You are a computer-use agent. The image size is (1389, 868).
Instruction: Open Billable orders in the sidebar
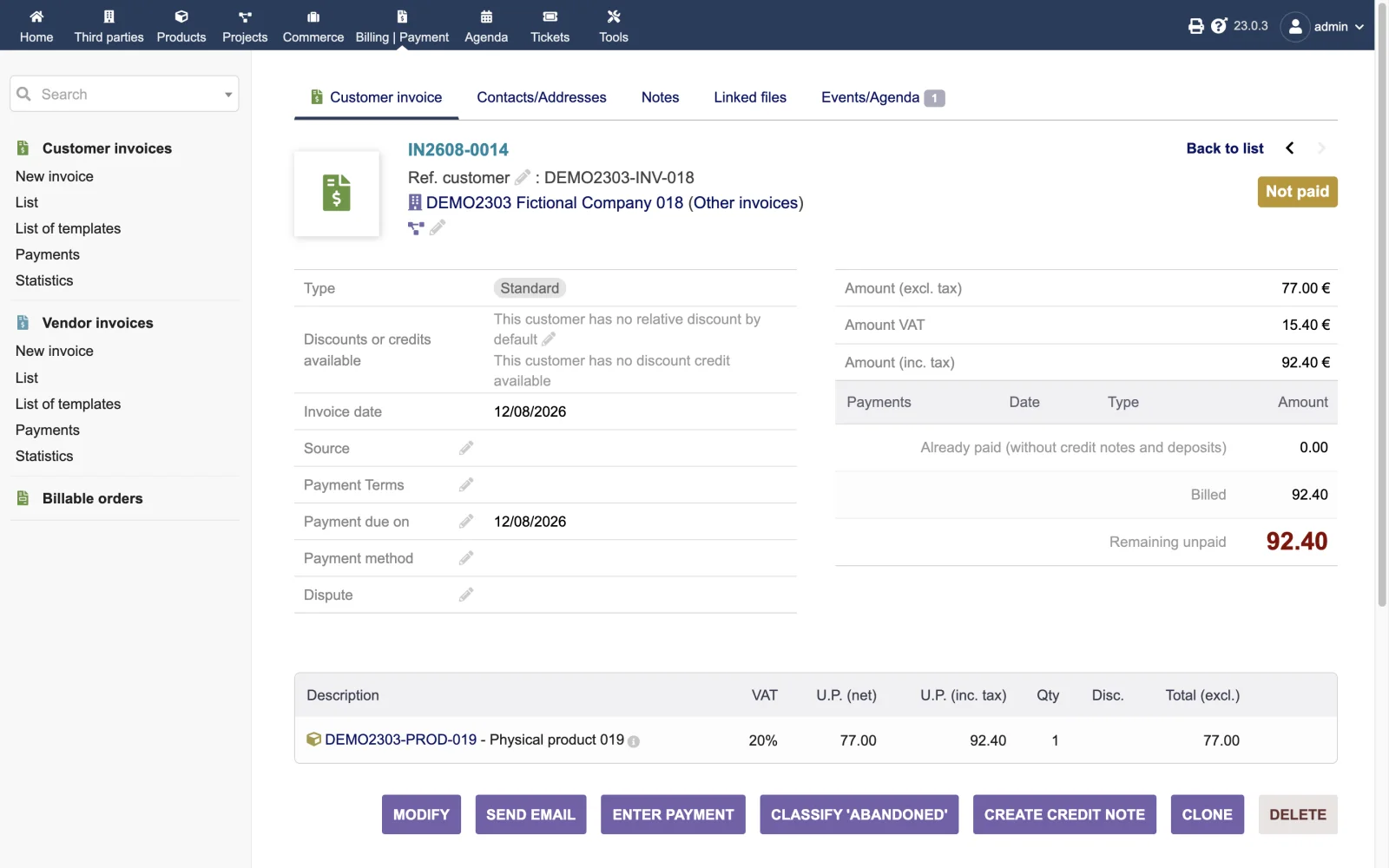92,498
